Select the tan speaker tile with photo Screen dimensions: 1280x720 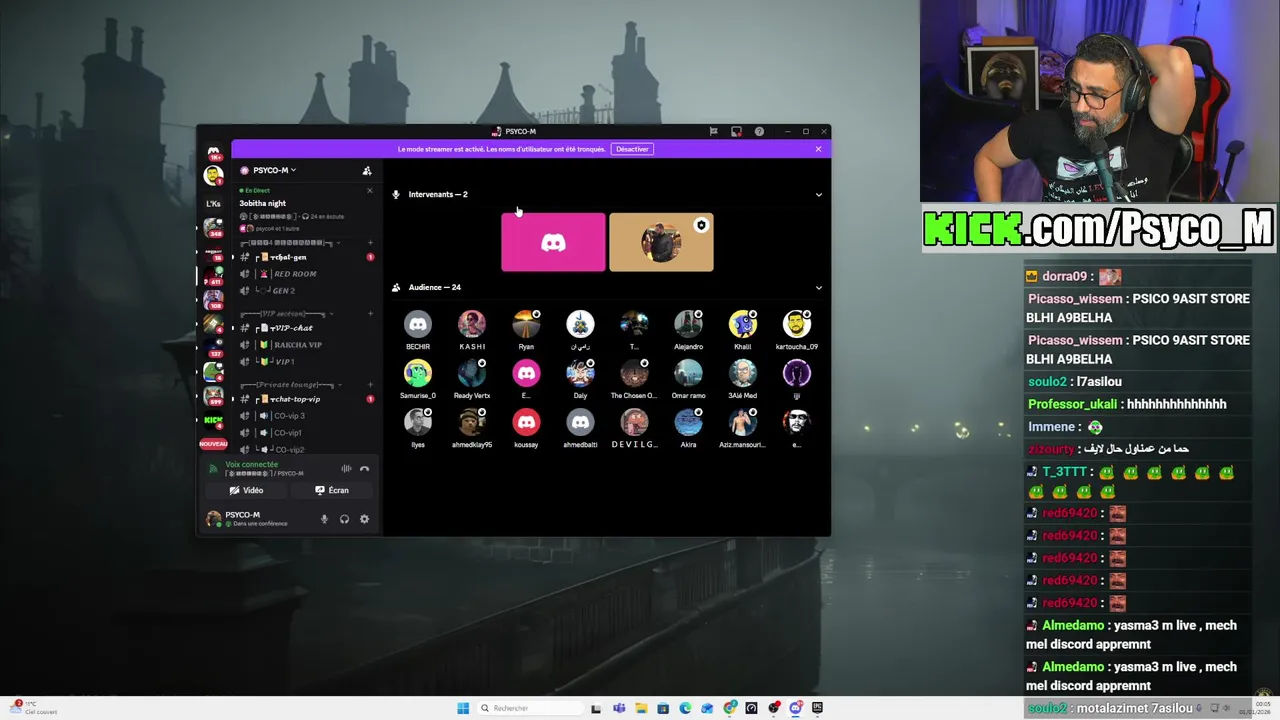pyautogui.click(x=661, y=242)
